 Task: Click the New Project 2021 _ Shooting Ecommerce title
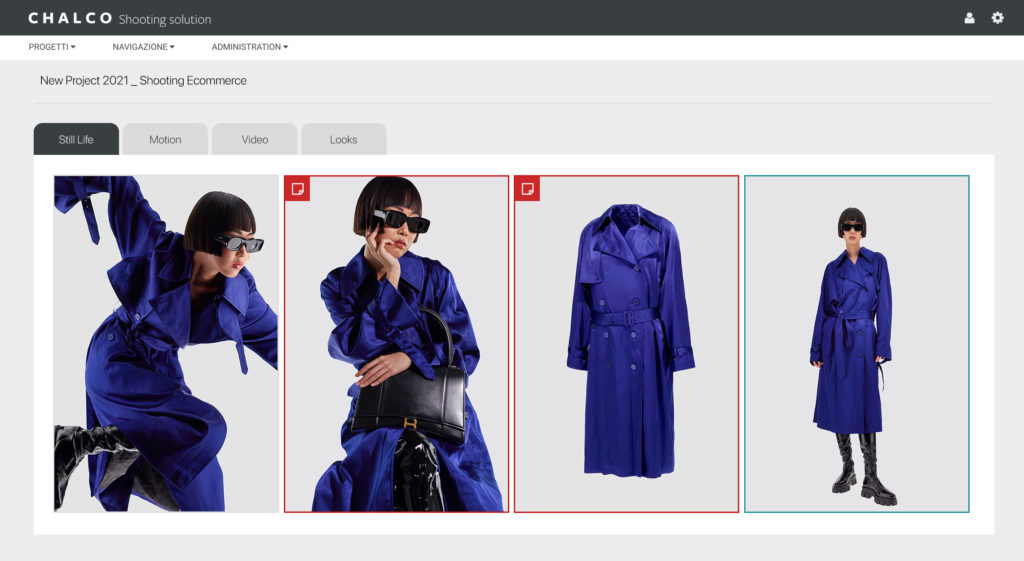click(x=143, y=80)
